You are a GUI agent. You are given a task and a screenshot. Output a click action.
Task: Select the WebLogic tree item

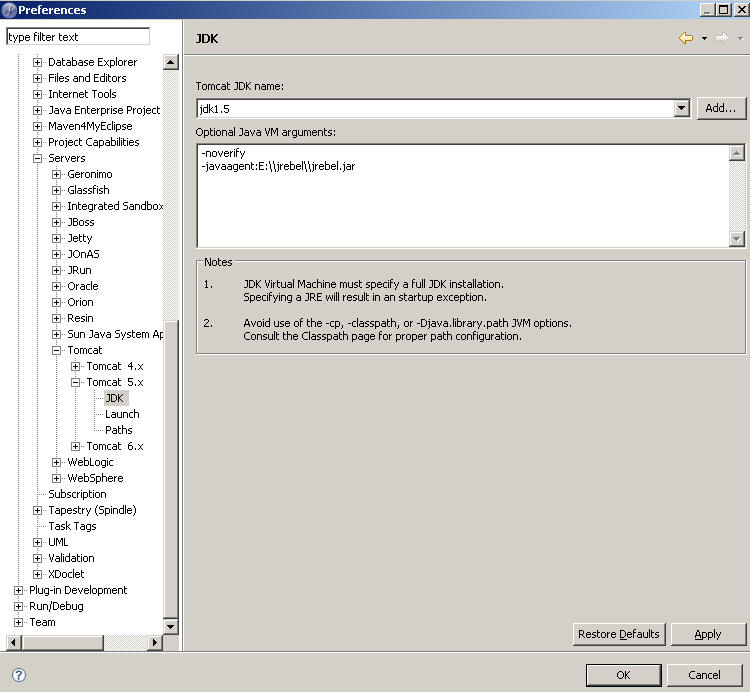[x=90, y=462]
